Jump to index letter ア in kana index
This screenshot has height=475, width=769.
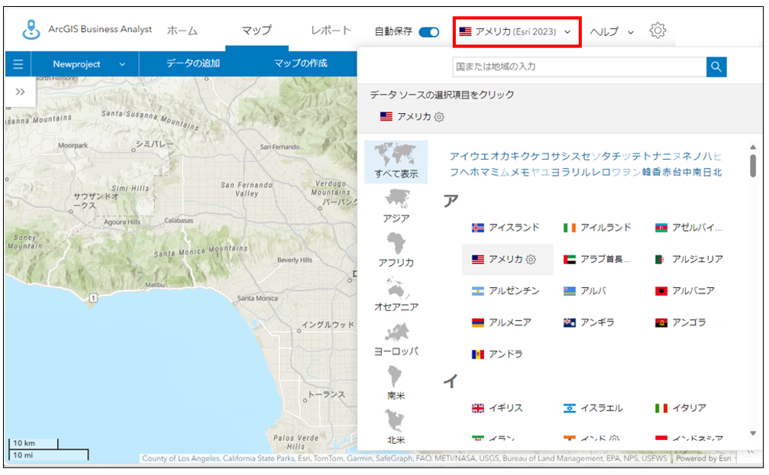455,156
